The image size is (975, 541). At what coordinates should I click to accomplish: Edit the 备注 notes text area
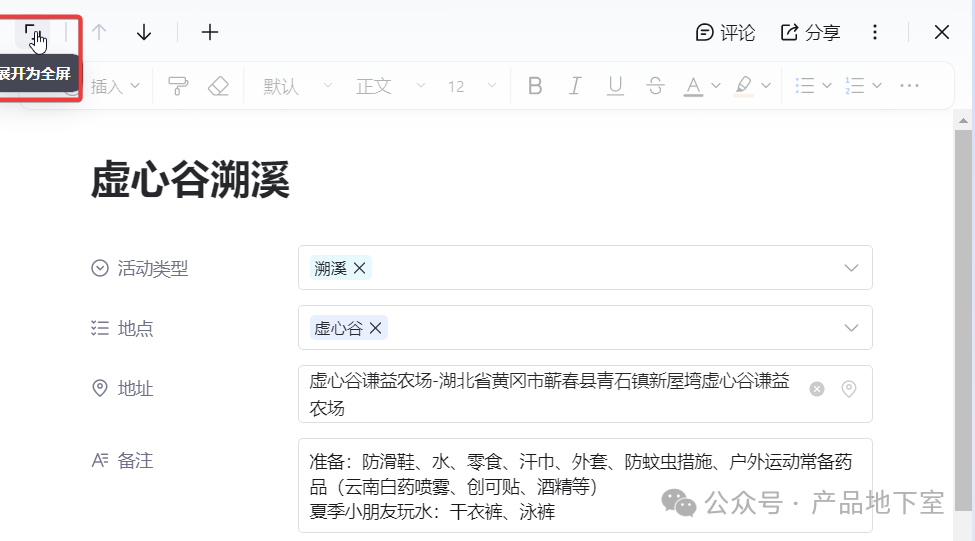click(585, 486)
